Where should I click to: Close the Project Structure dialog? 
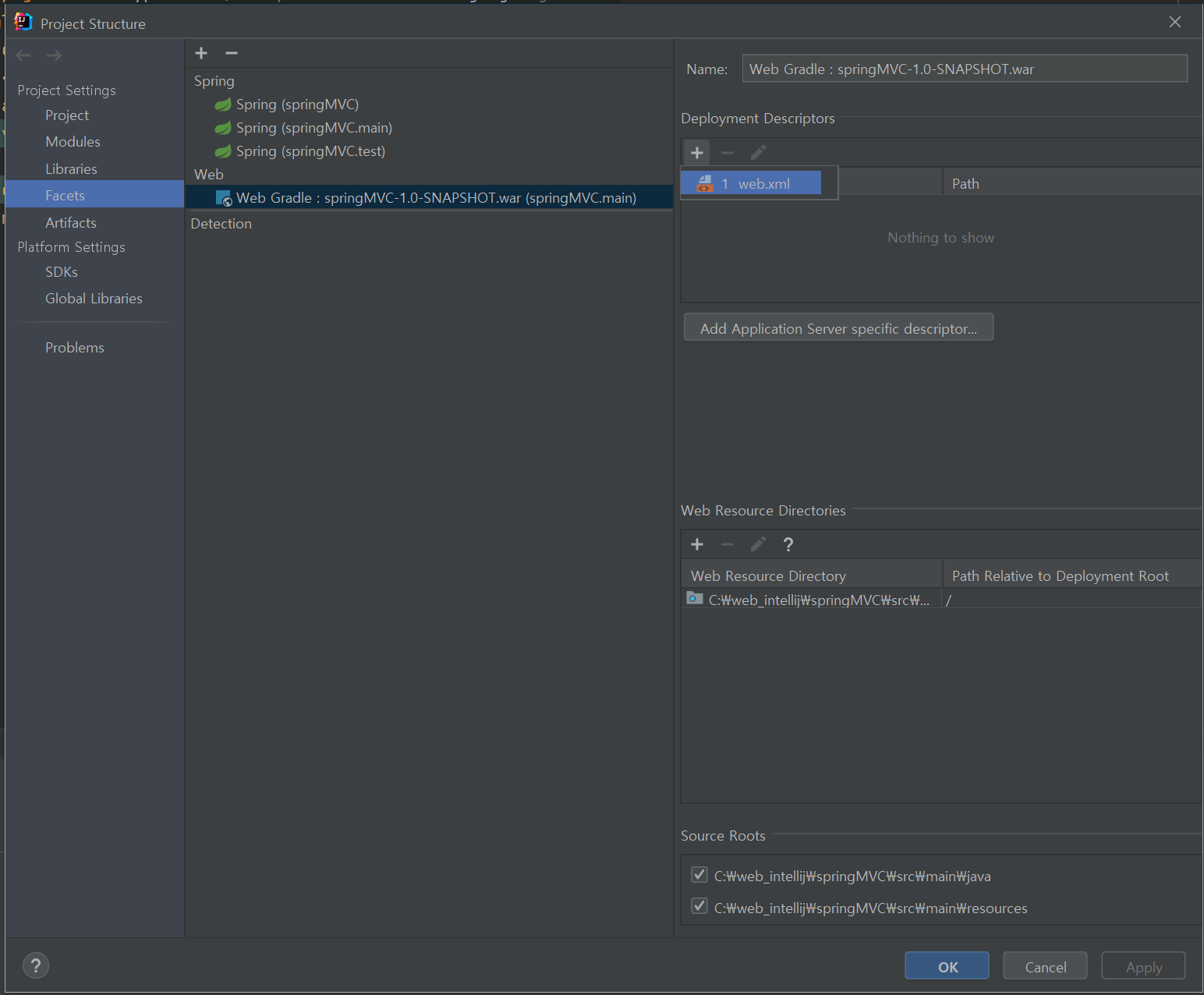1175,22
